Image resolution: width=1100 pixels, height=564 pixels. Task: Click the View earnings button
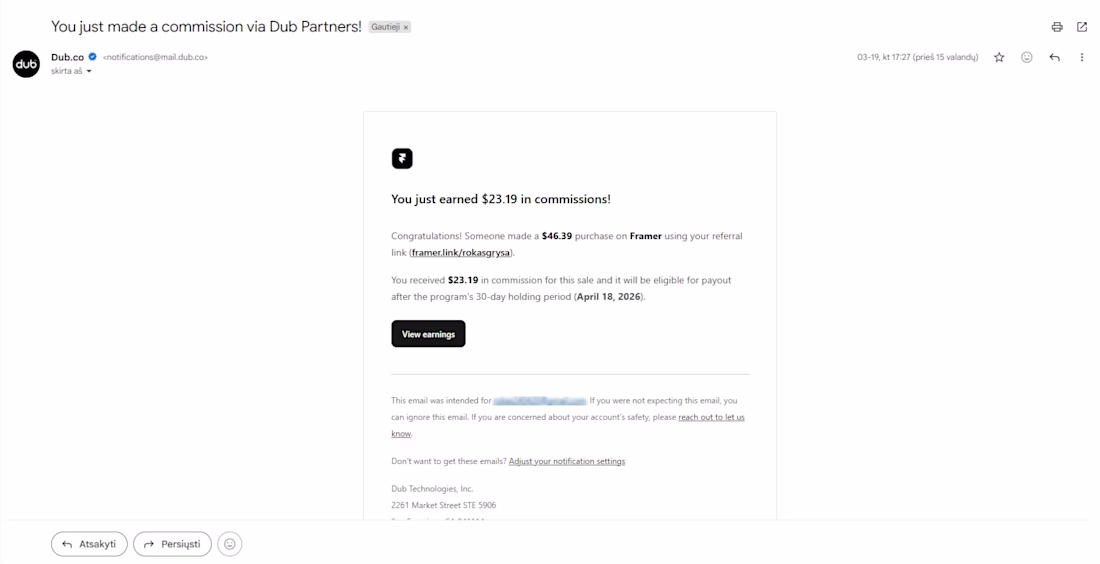(428, 334)
